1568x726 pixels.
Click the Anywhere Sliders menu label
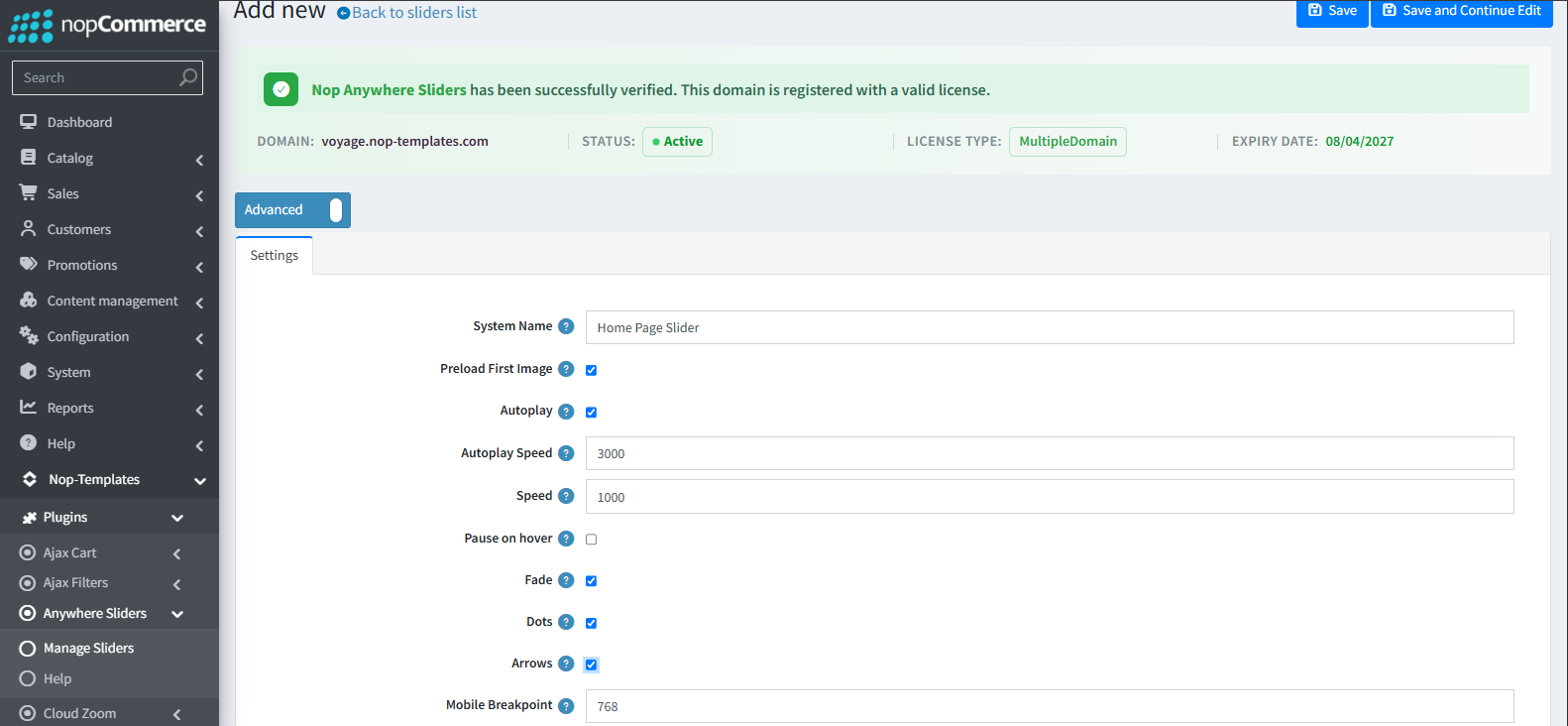tap(95, 614)
